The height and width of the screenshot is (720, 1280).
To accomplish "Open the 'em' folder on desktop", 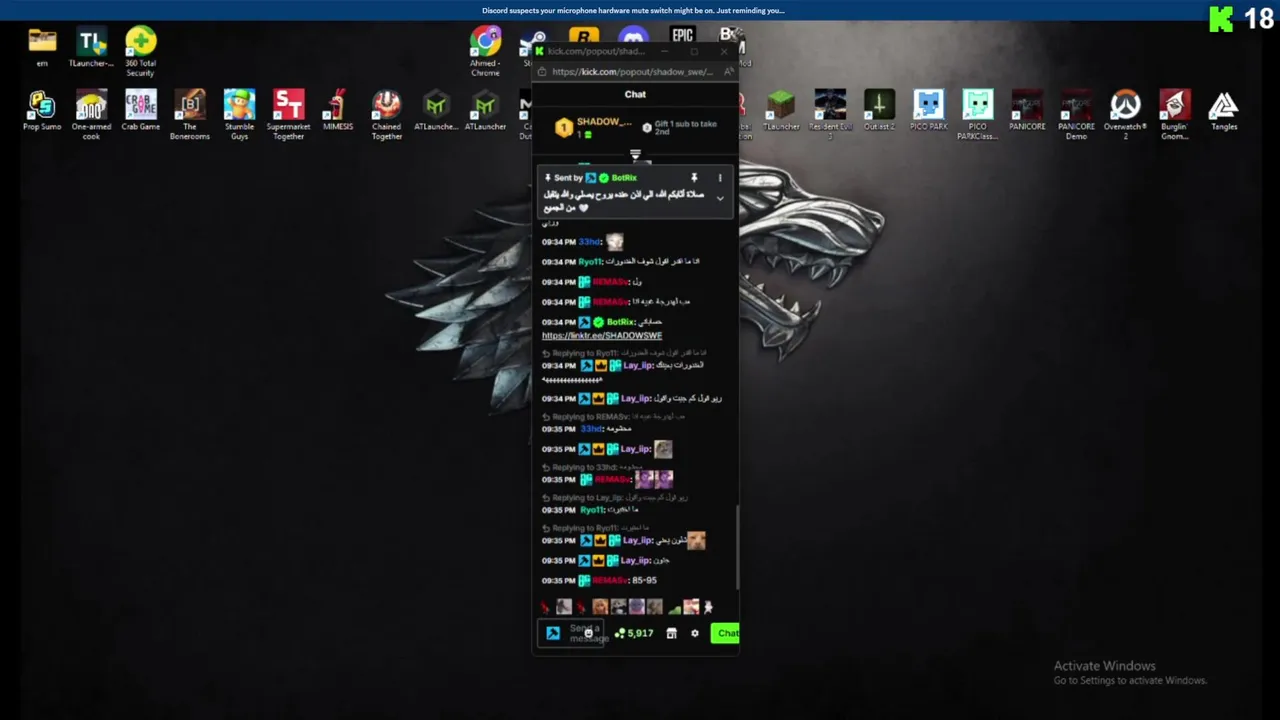I will point(42,46).
